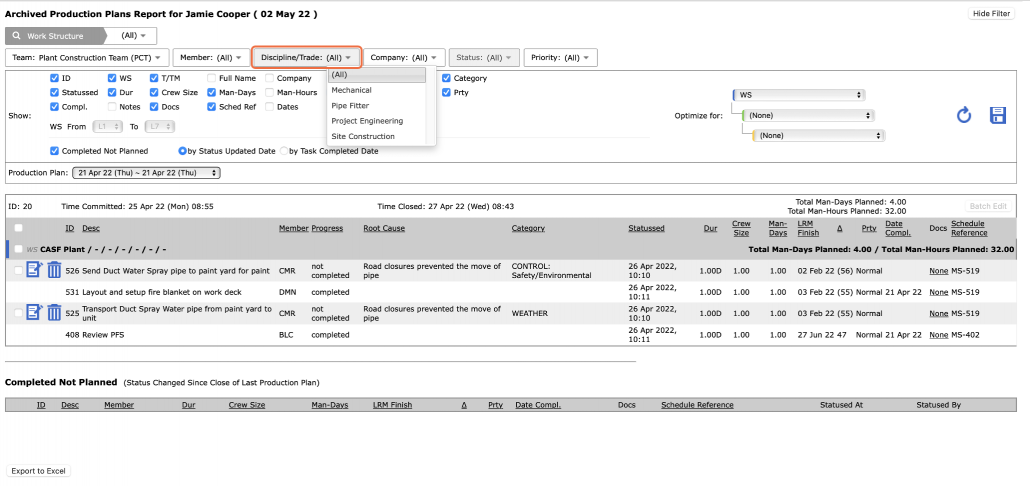Viewport: 1030px width, 486px height.
Task: Uncheck the Statussed column checkbox
Action: point(55,93)
